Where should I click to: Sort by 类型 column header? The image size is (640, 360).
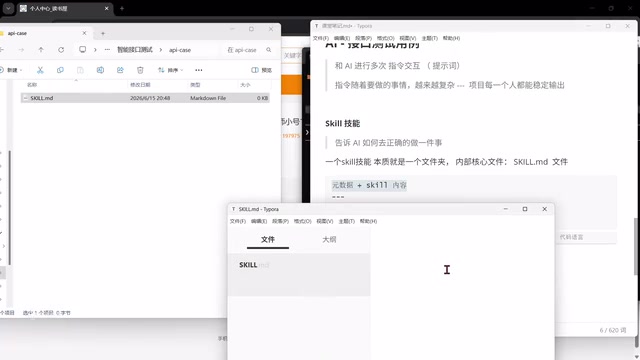tap(195, 85)
